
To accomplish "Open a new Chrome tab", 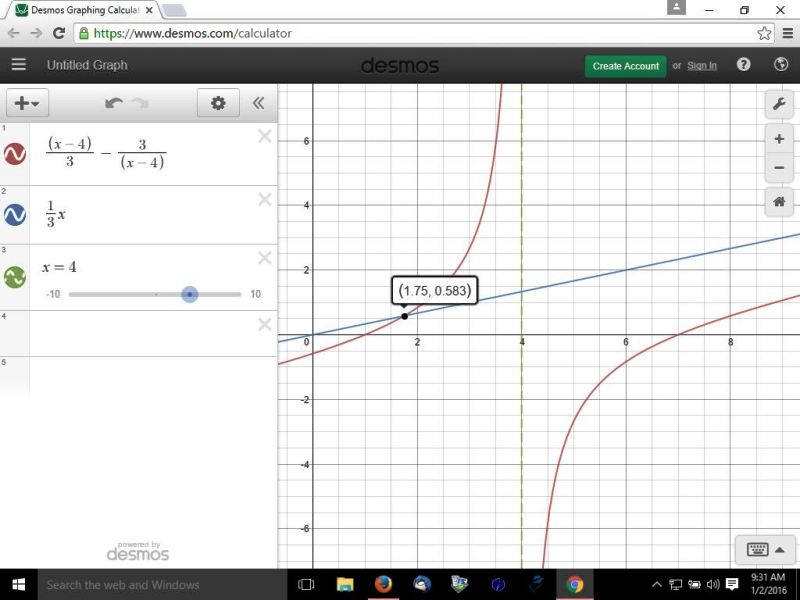I will (174, 10).
